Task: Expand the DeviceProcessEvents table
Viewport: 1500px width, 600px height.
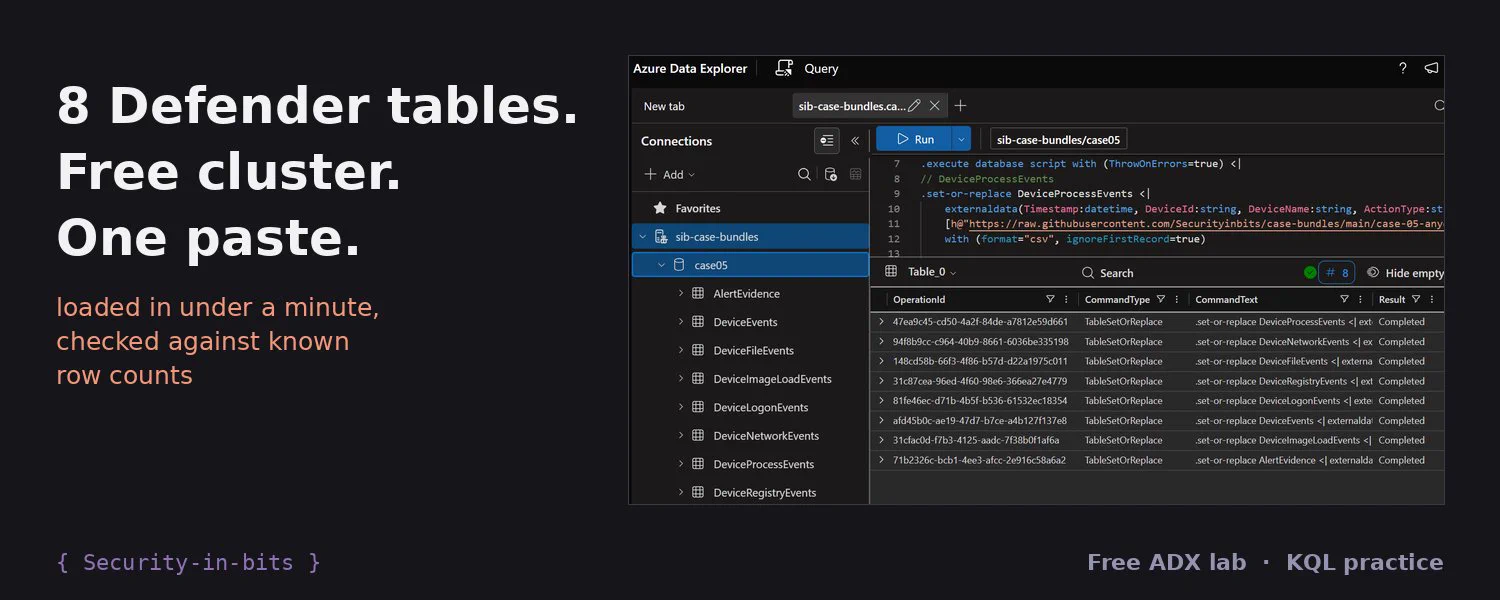Action: [680, 464]
